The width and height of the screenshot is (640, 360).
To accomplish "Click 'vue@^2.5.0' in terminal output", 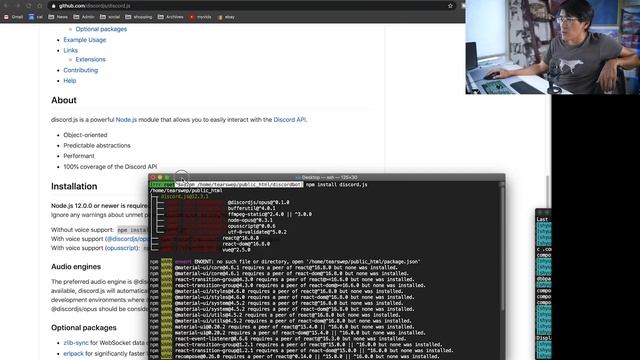I will tap(236, 250).
